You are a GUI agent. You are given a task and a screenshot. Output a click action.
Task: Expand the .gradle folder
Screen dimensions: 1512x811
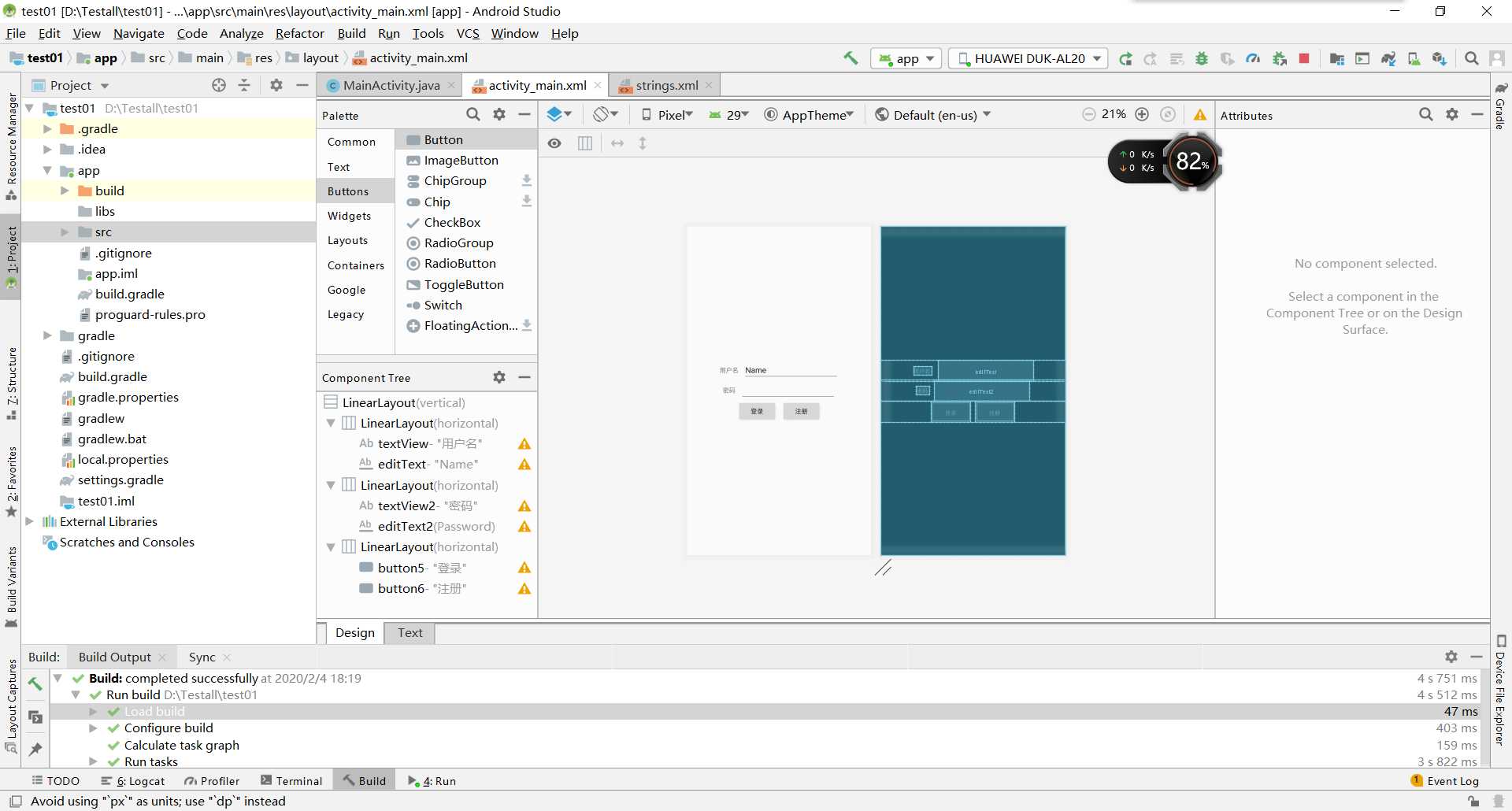(47, 128)
